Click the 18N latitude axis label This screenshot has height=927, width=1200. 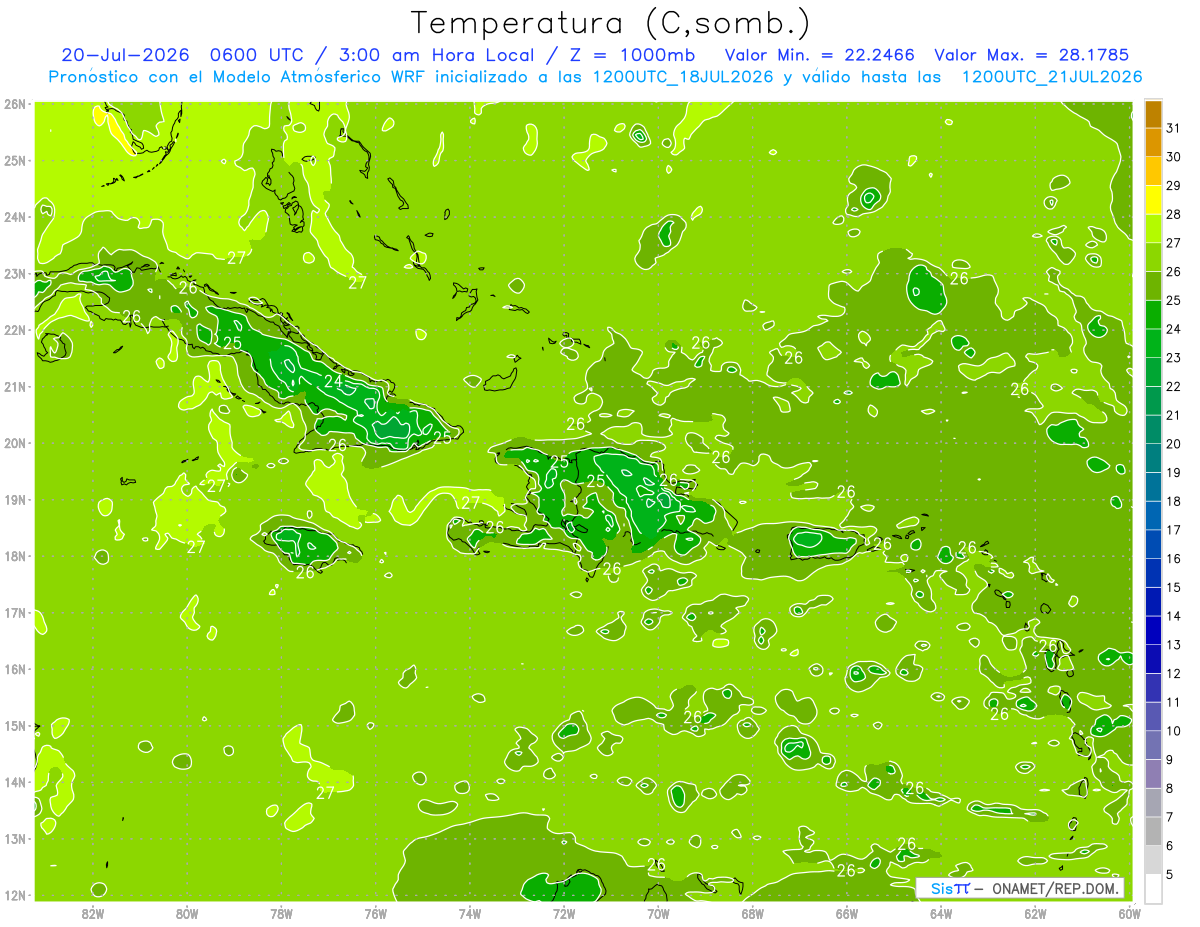pos(14,556)
